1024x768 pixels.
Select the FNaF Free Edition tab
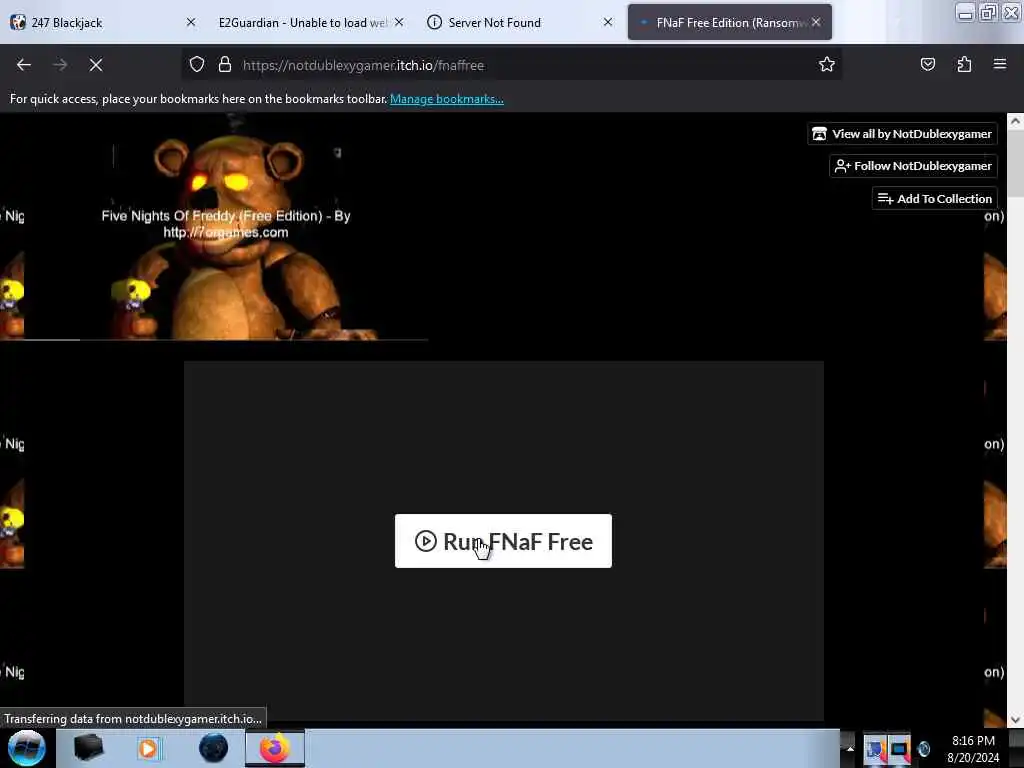pos(729,22)
